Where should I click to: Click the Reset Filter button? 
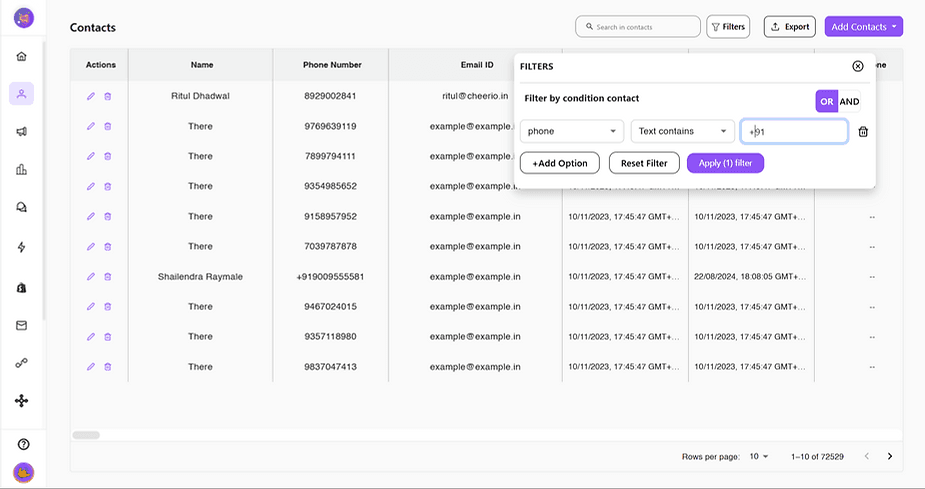[644, 163]
